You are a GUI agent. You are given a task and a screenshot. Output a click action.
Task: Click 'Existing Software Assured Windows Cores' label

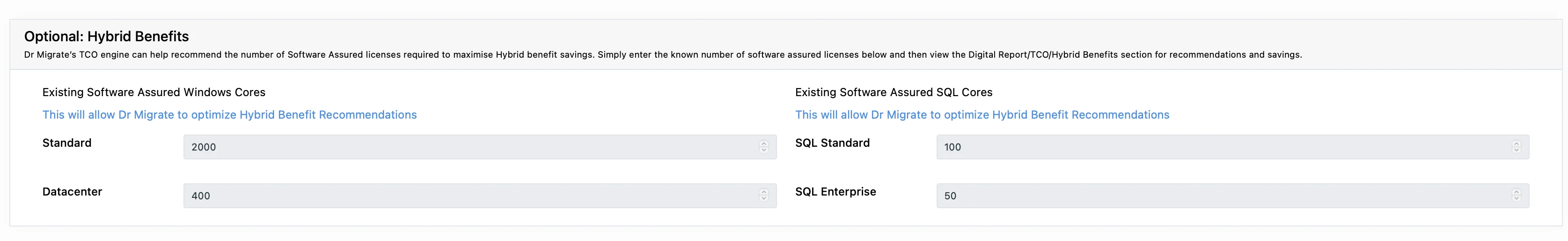point(154,92)
